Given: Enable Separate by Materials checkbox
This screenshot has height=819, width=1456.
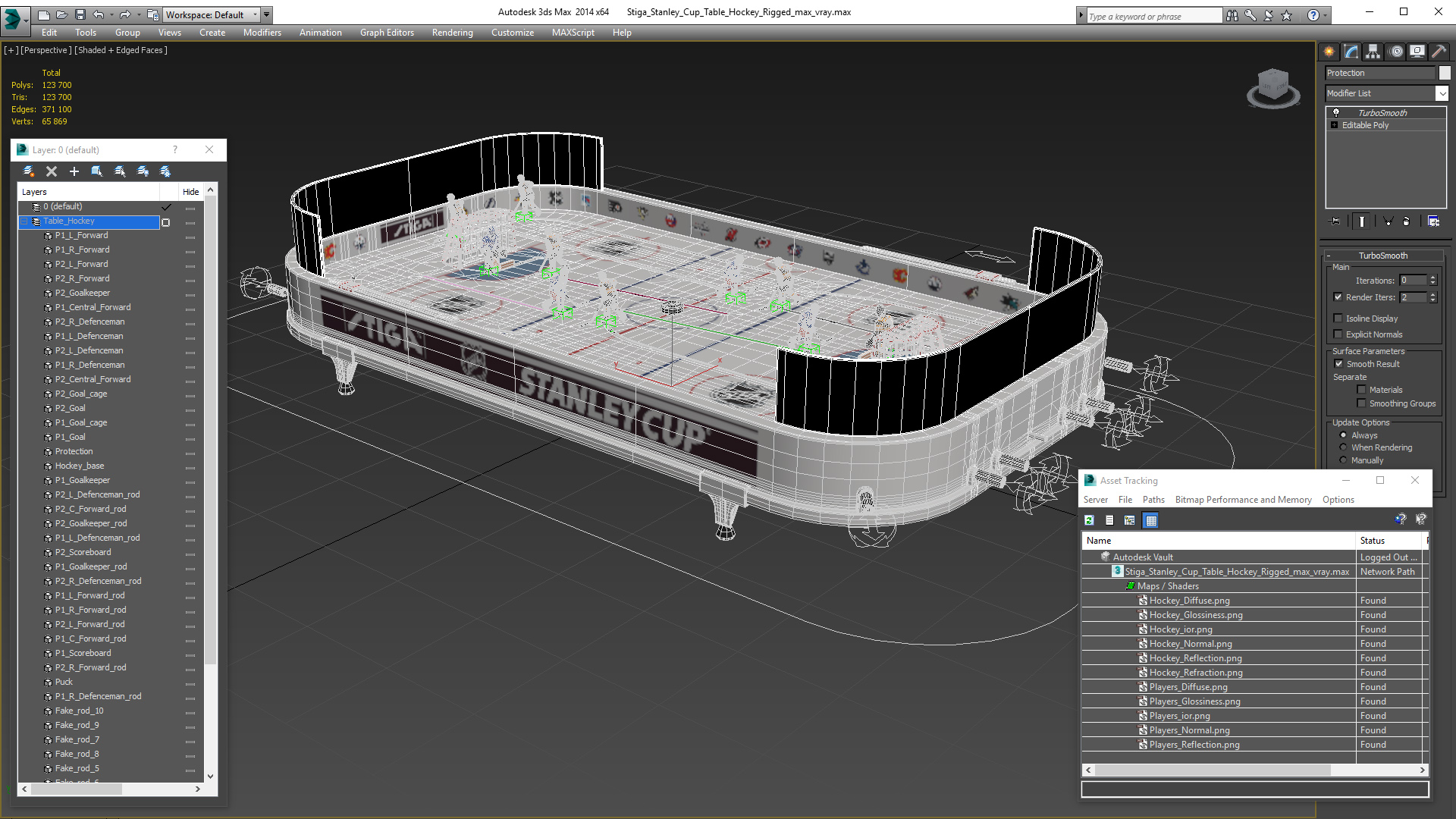Looking at the screenshot, I should 1361,390.
